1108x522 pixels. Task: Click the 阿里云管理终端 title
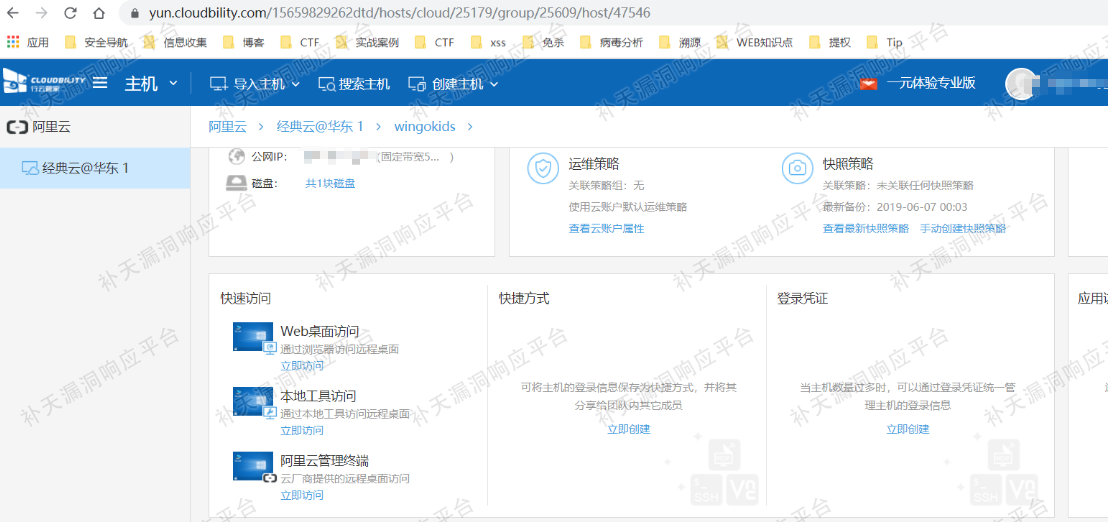tap(324, 461)
